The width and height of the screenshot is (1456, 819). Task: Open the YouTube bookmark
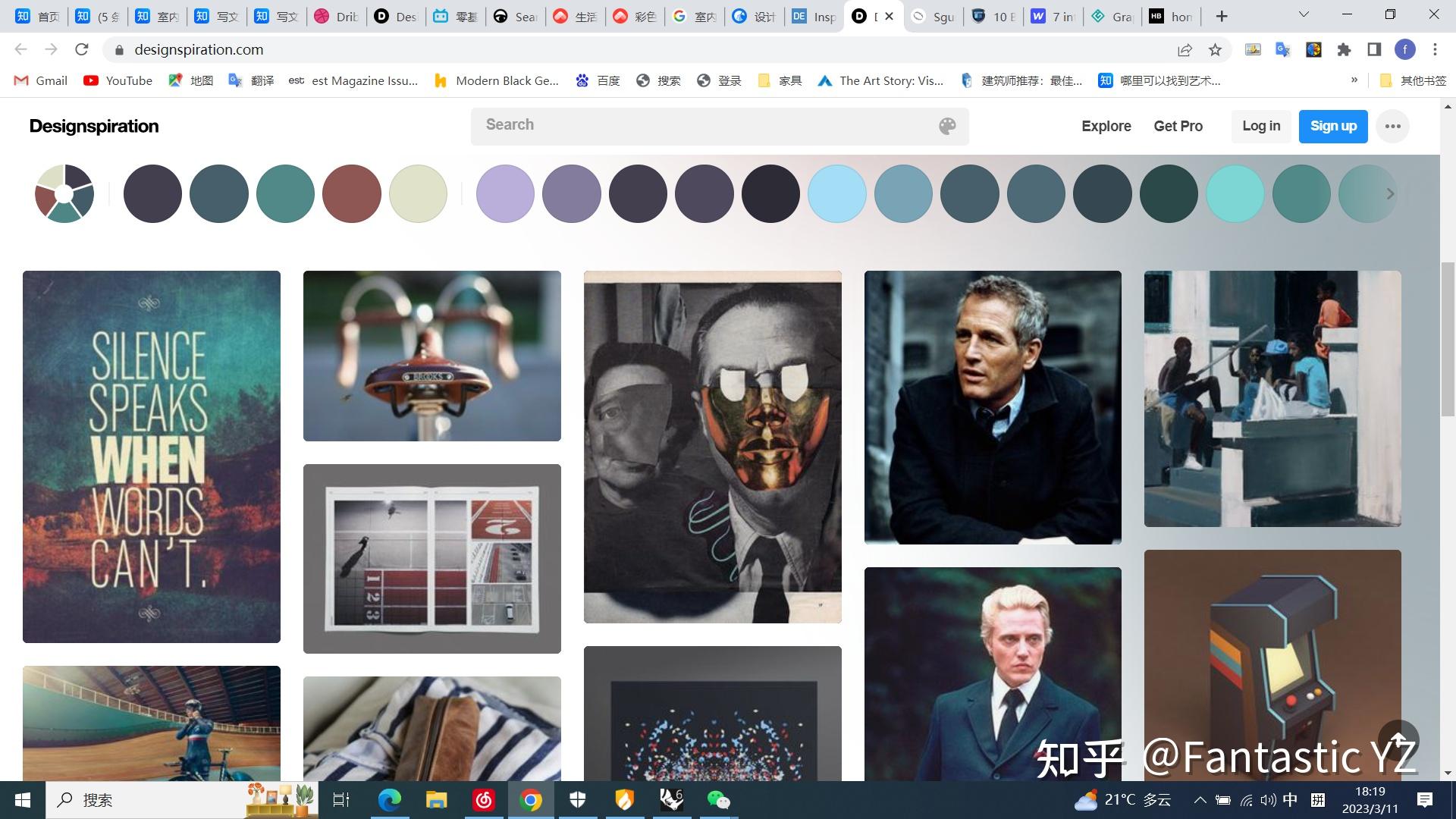click(118, 80)
